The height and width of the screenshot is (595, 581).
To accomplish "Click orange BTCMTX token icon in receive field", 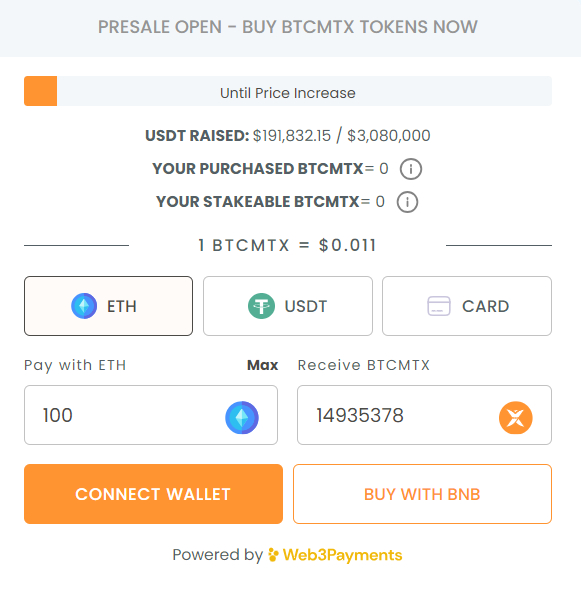I will coord(516,417).
